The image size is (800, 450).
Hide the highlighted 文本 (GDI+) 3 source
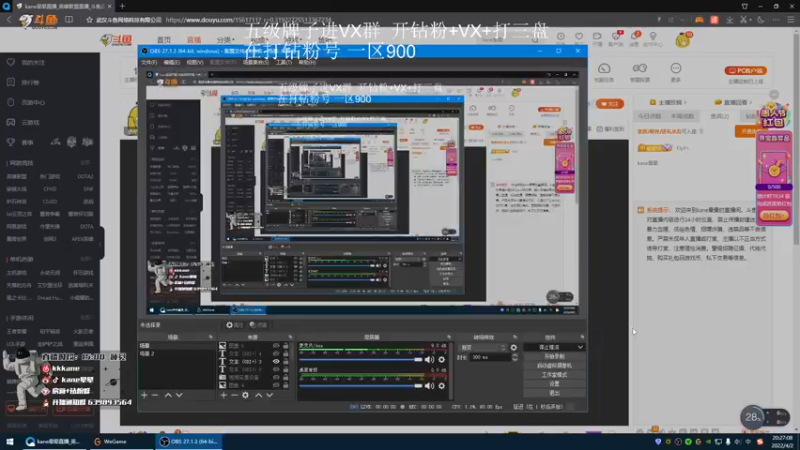(276, 361)
